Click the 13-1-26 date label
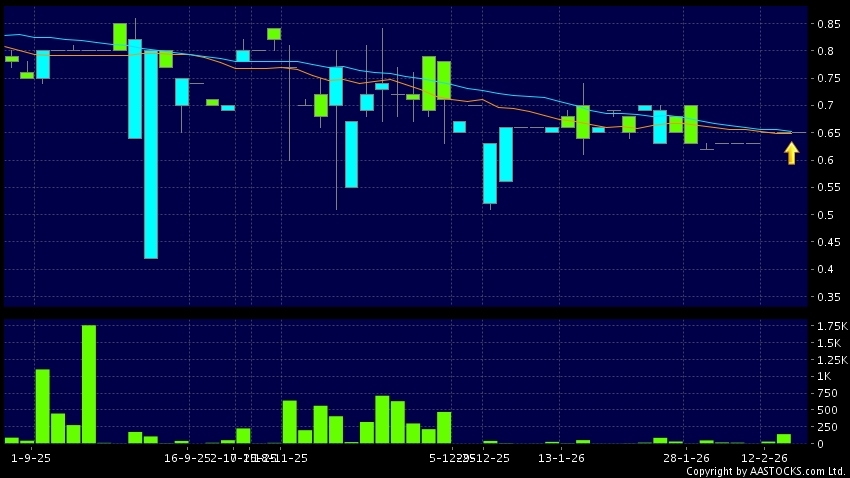Viewport: 850px width, 478px height. [561, 458]
